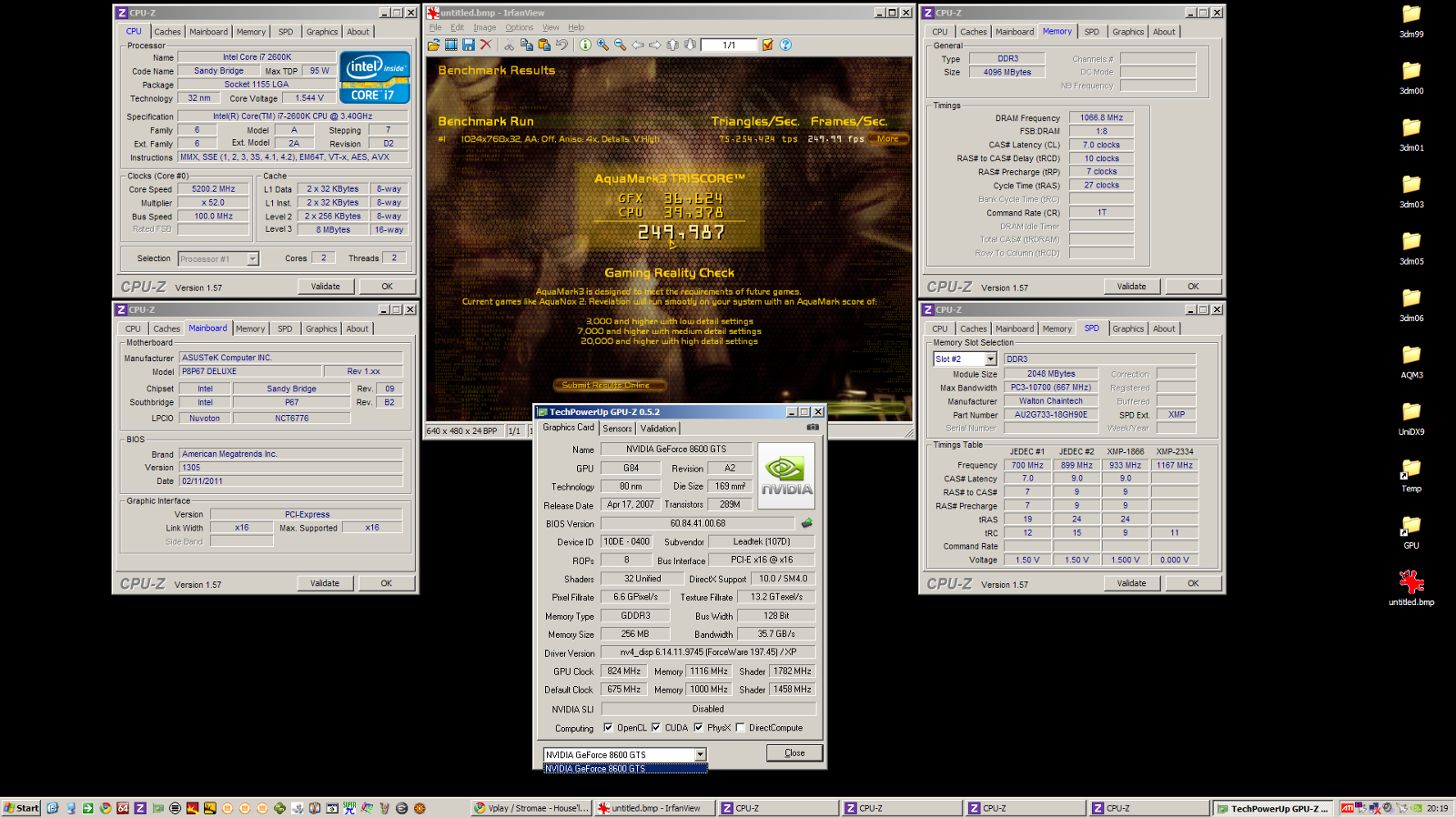Open Graphics tab in CPU-Z Memory window

coord(1128,32)
